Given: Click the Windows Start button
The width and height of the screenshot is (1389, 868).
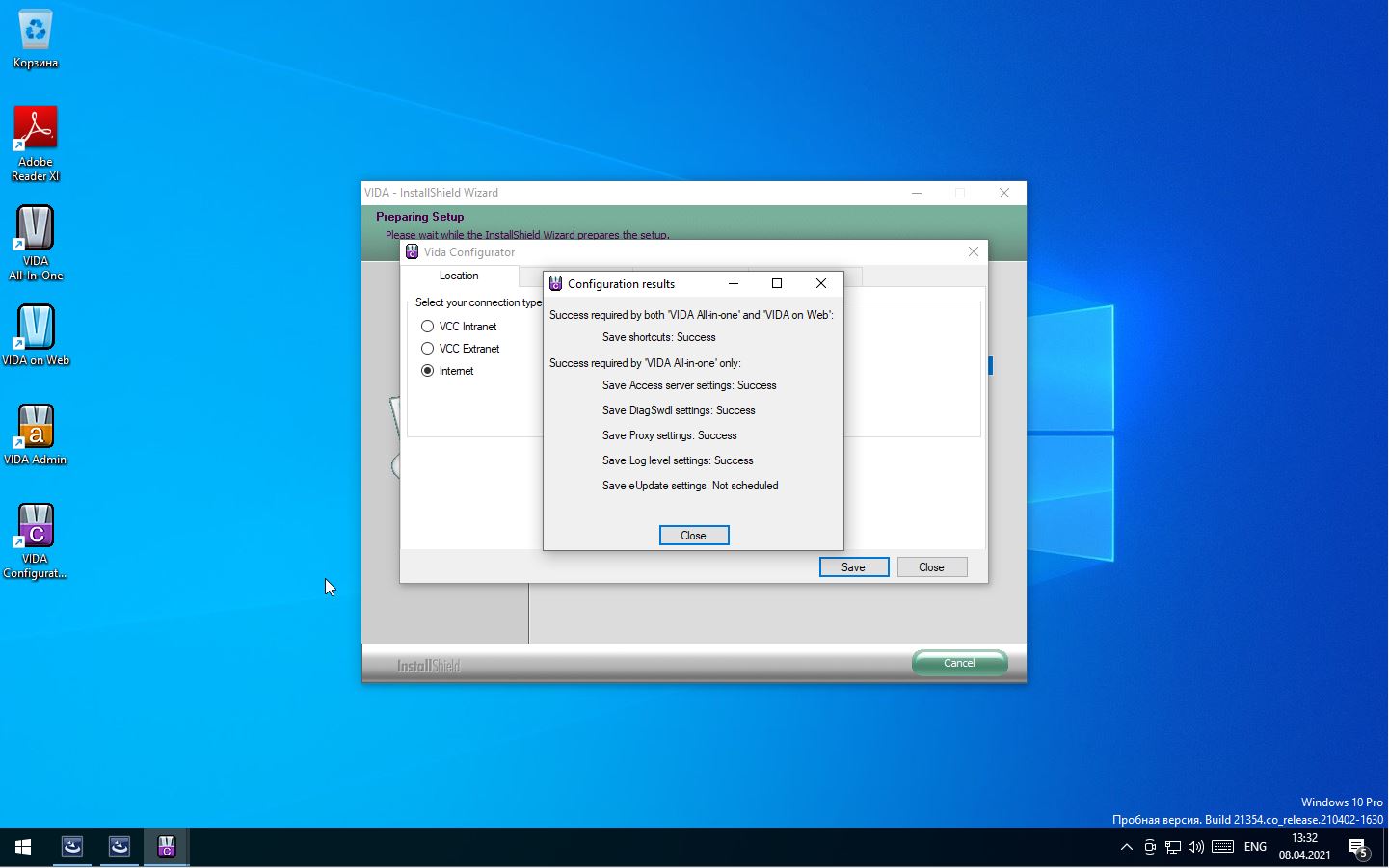Looking at the screenshot, I should 23,847.
